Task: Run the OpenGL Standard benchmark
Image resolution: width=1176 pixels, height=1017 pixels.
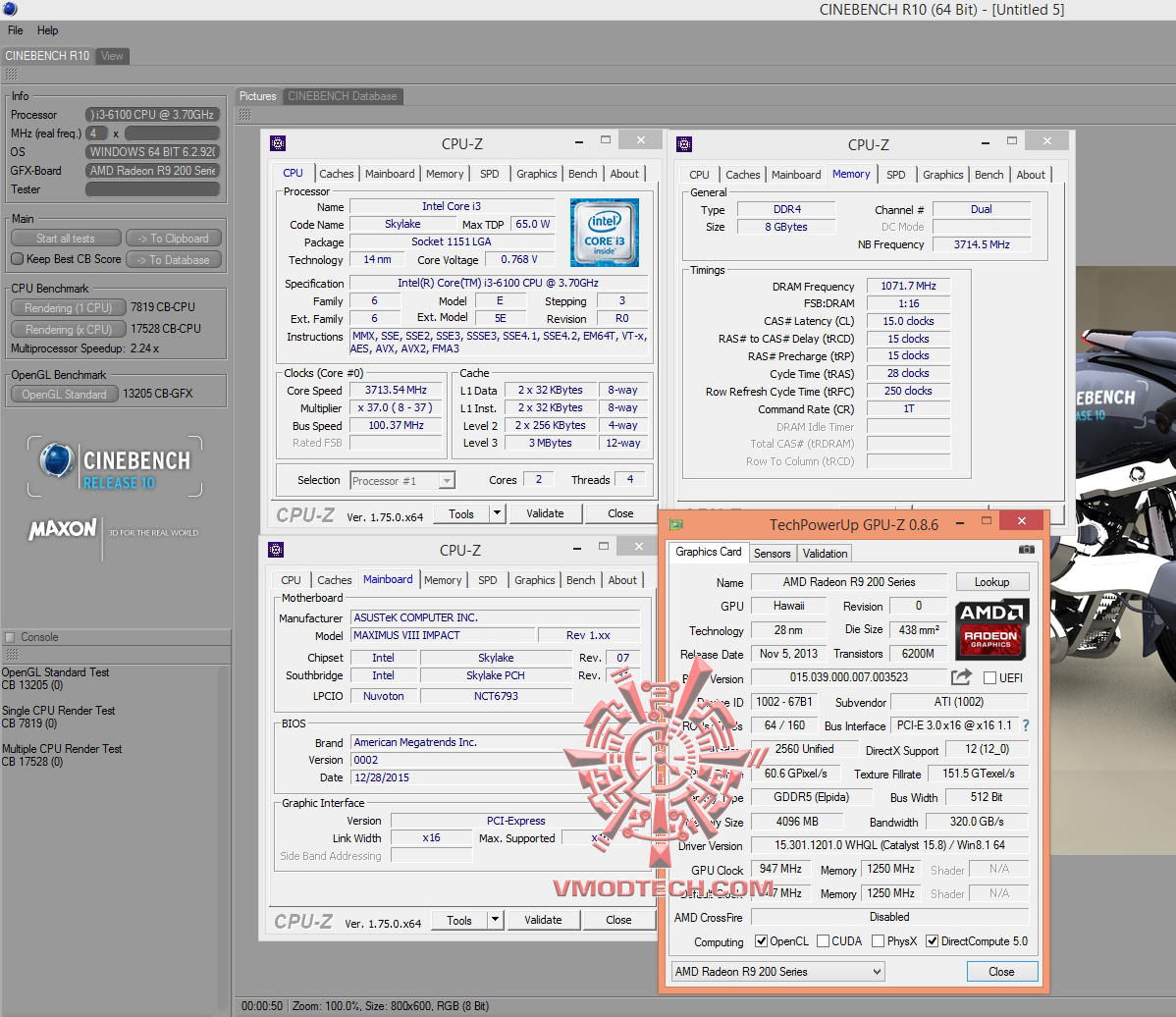Action: (x=64, y=394)
